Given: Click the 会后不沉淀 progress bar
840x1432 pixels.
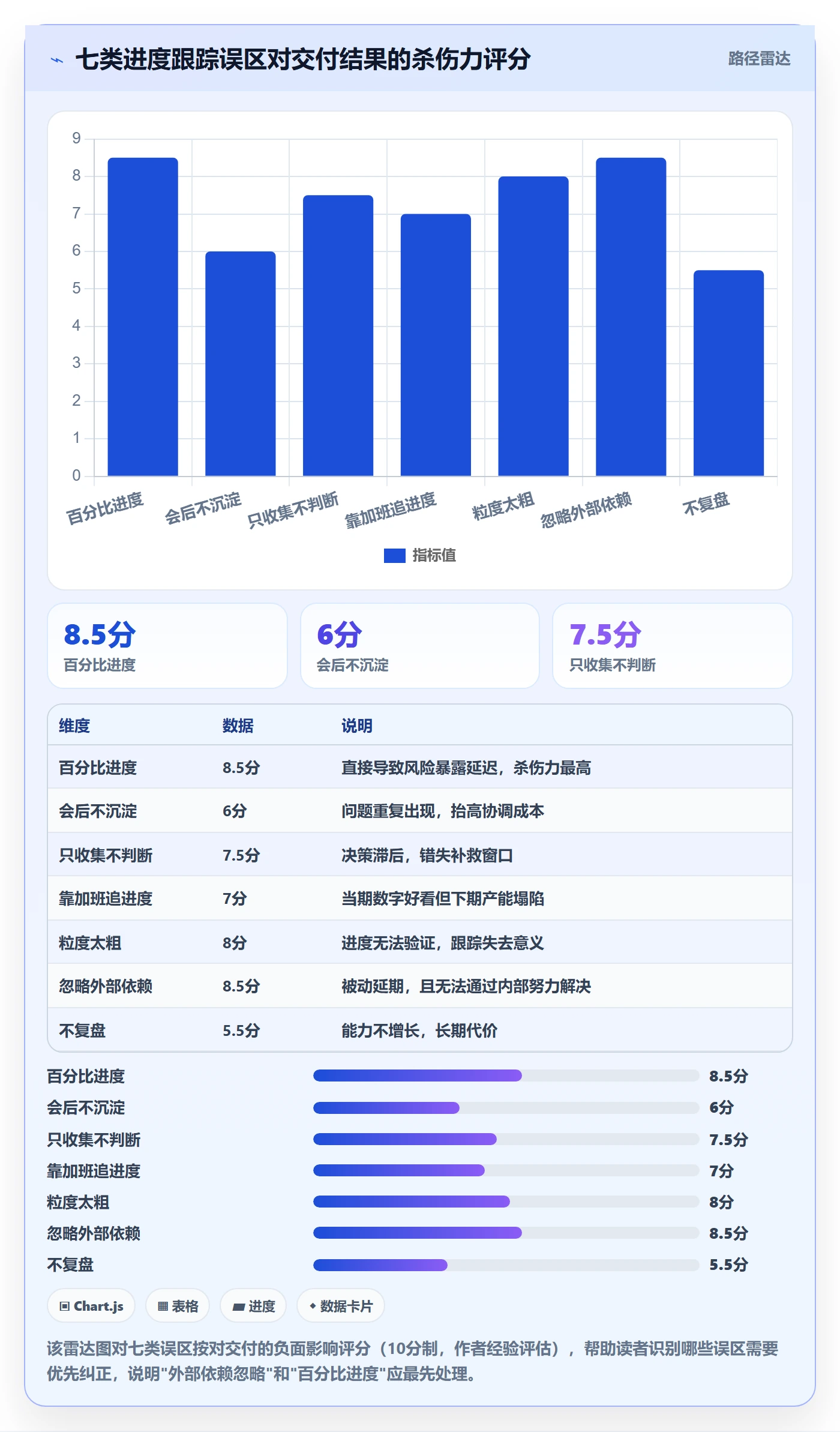Looking at the screenshot, I should [x=506, y=1107].
